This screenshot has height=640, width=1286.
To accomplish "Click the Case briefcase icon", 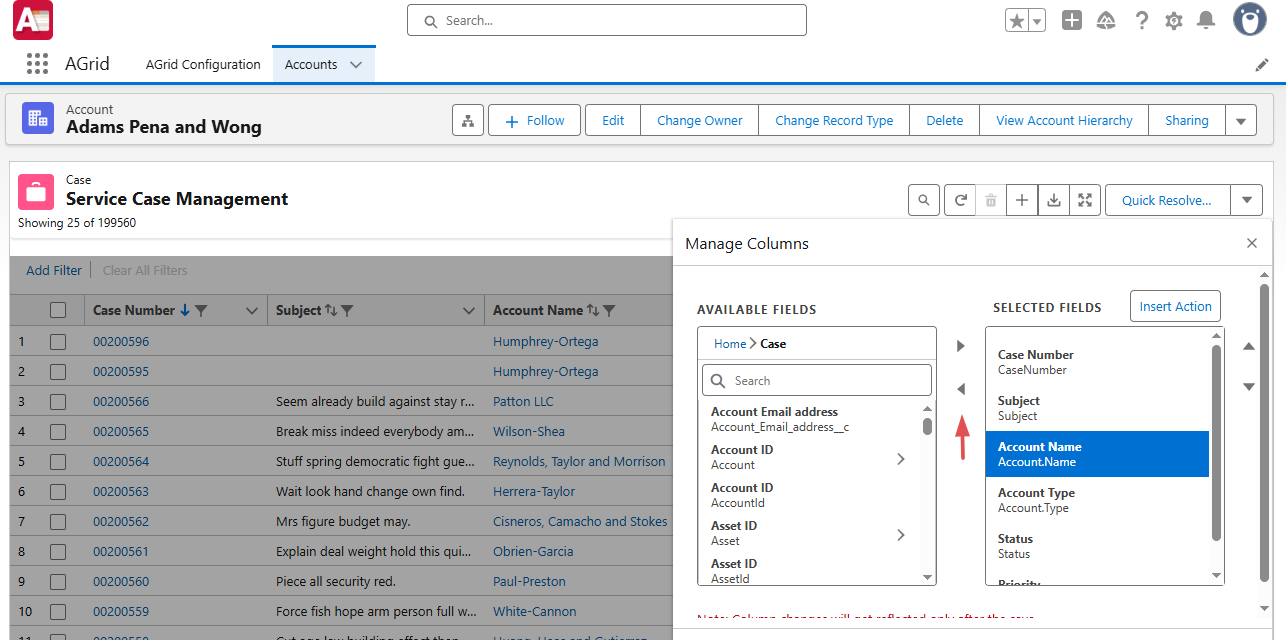I will 36,191.
